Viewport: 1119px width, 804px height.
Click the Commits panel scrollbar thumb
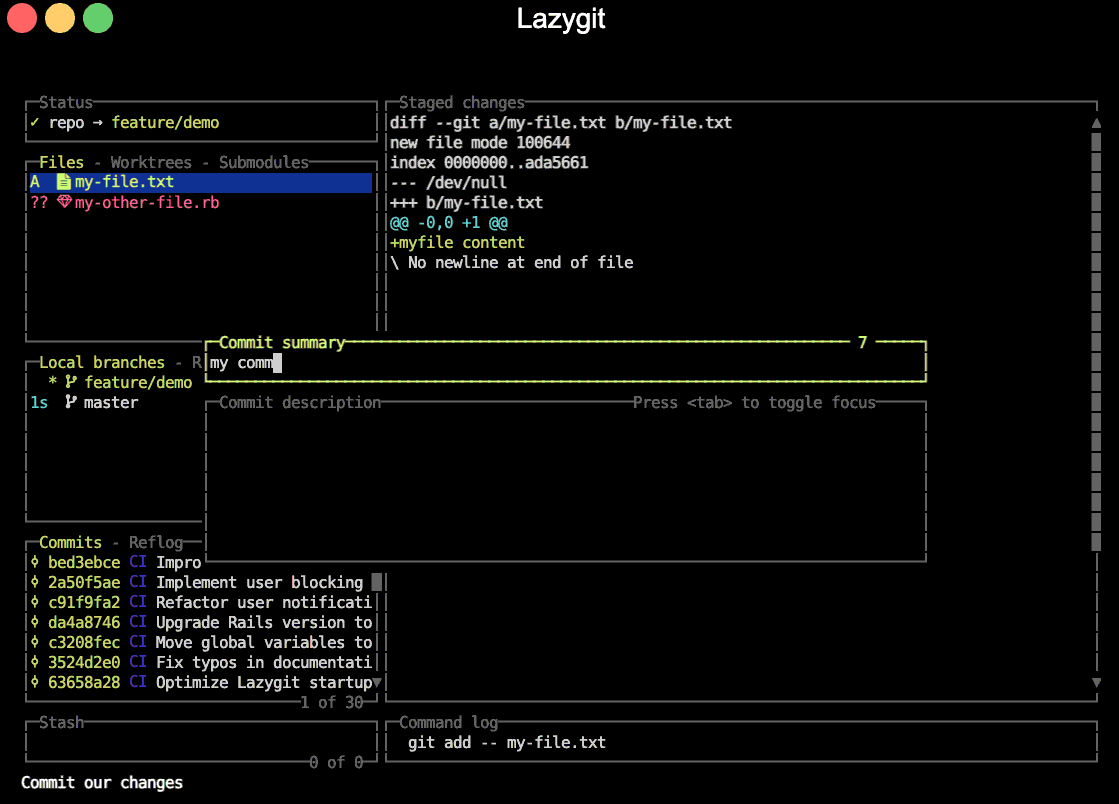pos(378,582)
